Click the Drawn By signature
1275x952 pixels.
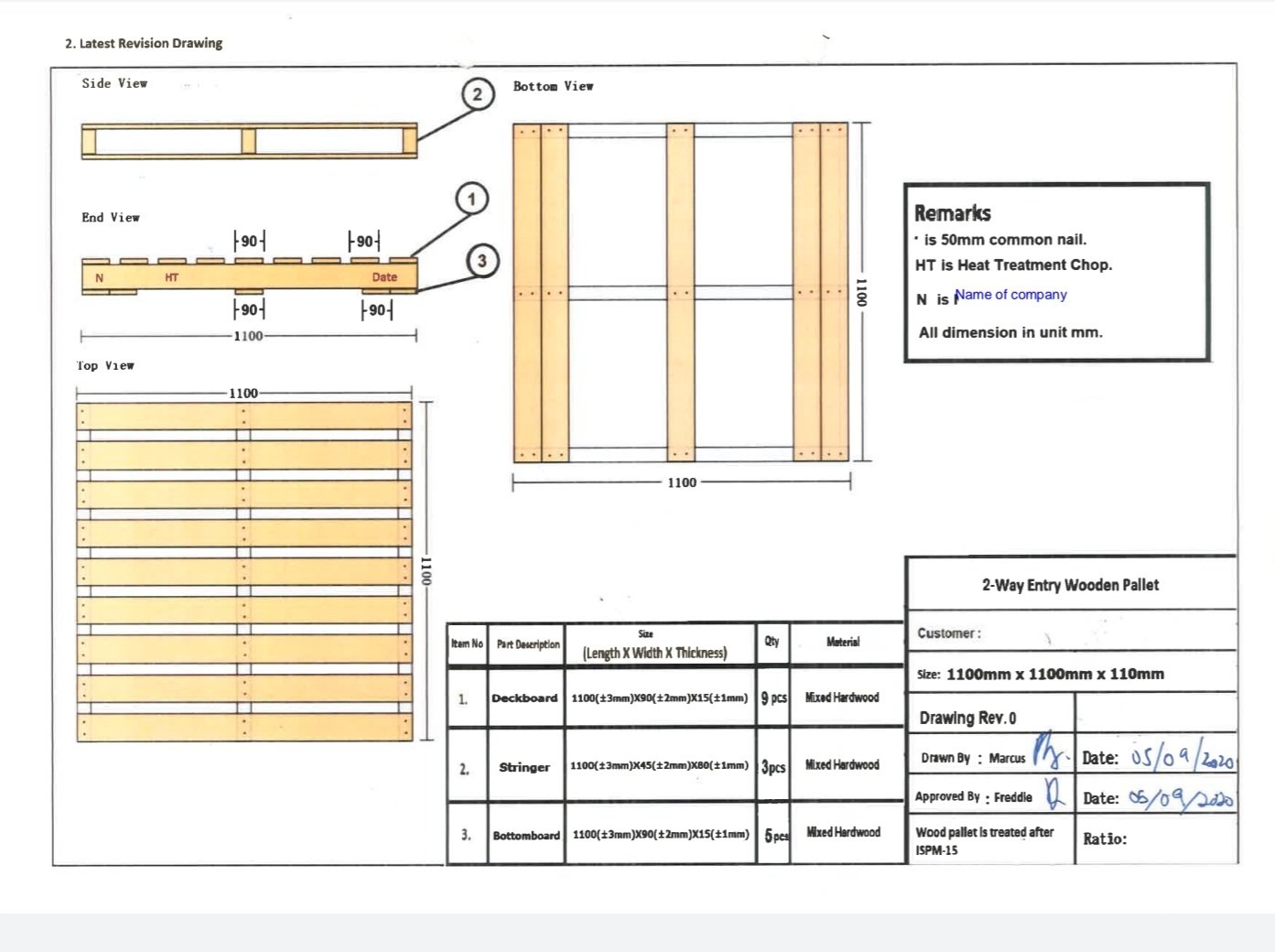click(x=1050, y=751)
